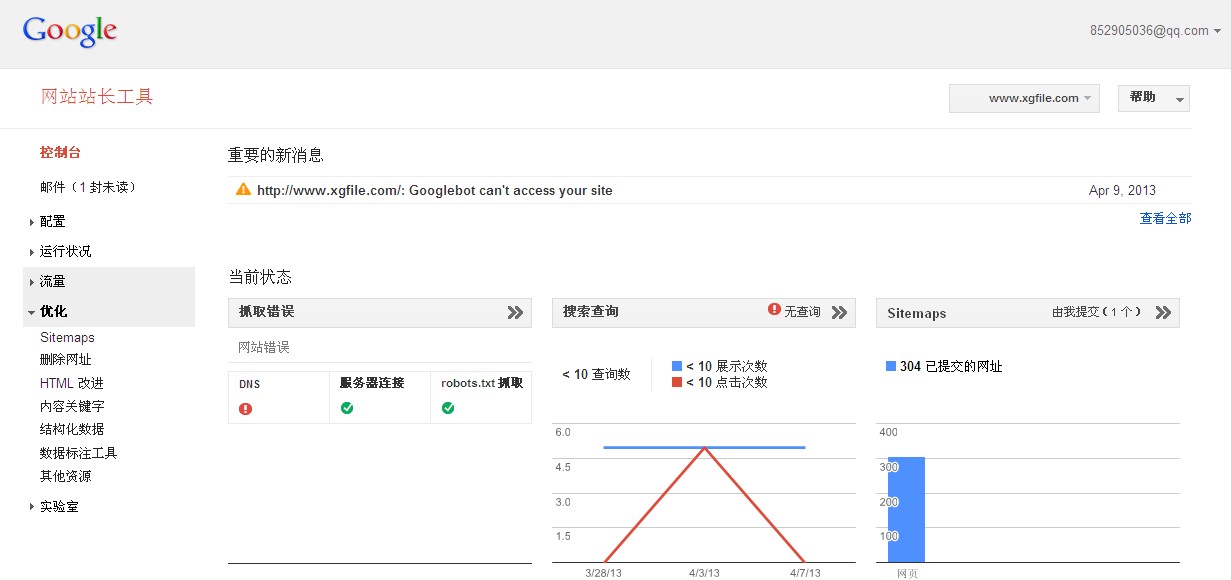Screen dimensions: 1231x580
Task: Open the www.xgfile.com site selector dropdown
Action: (x=1024, y=98)
